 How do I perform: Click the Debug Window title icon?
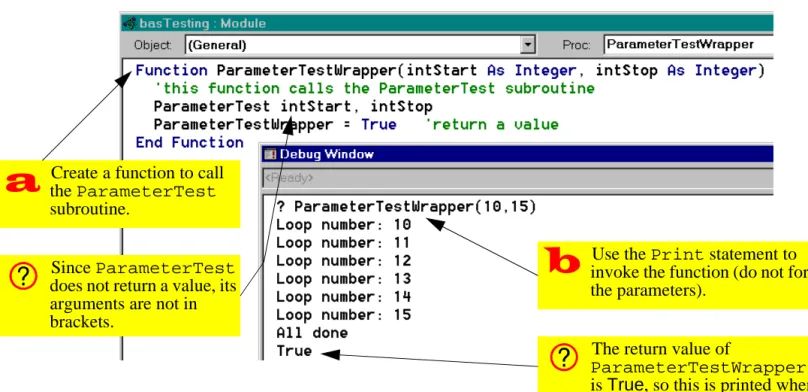271,154
